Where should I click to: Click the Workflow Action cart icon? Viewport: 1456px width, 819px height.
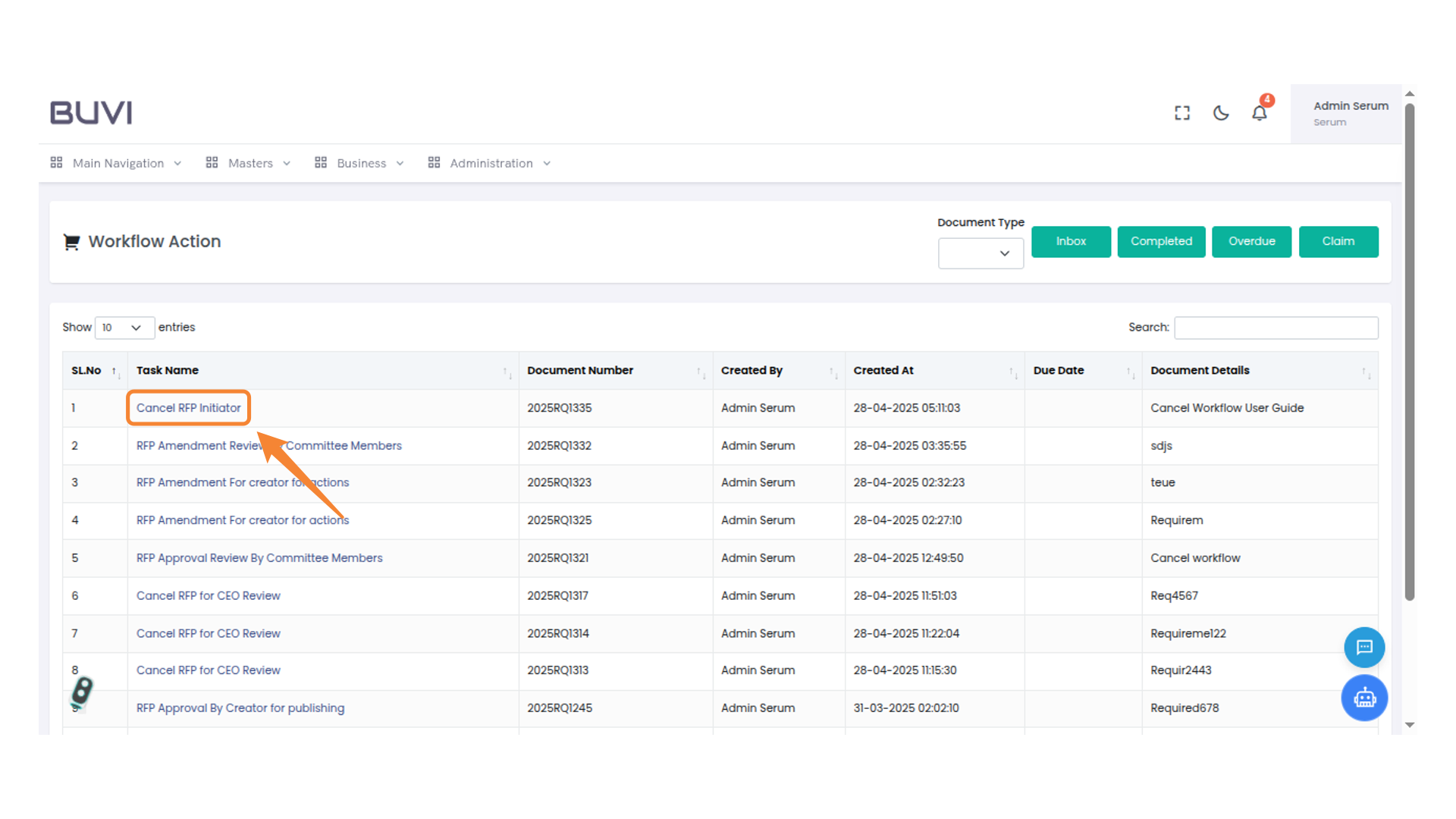[x=71, y=242]
